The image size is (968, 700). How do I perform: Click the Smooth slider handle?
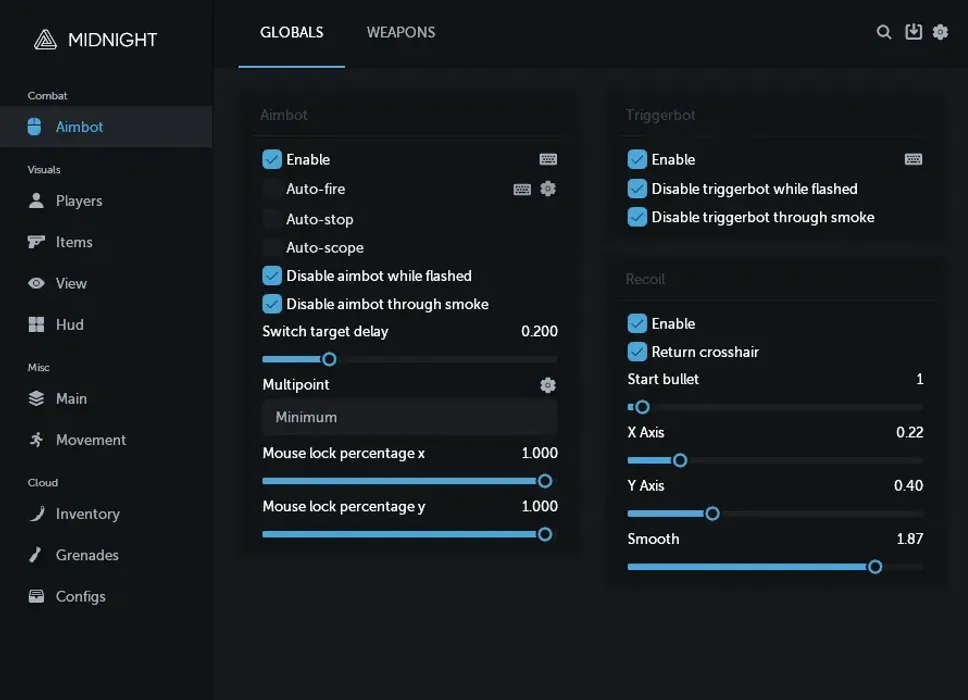pos(874,566)
